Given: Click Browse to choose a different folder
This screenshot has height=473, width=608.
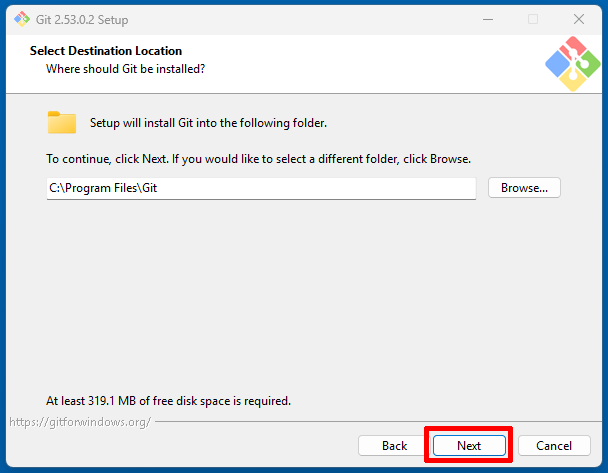Looking at the screenshot, I should pyautogui.click(x=524, y=188).
